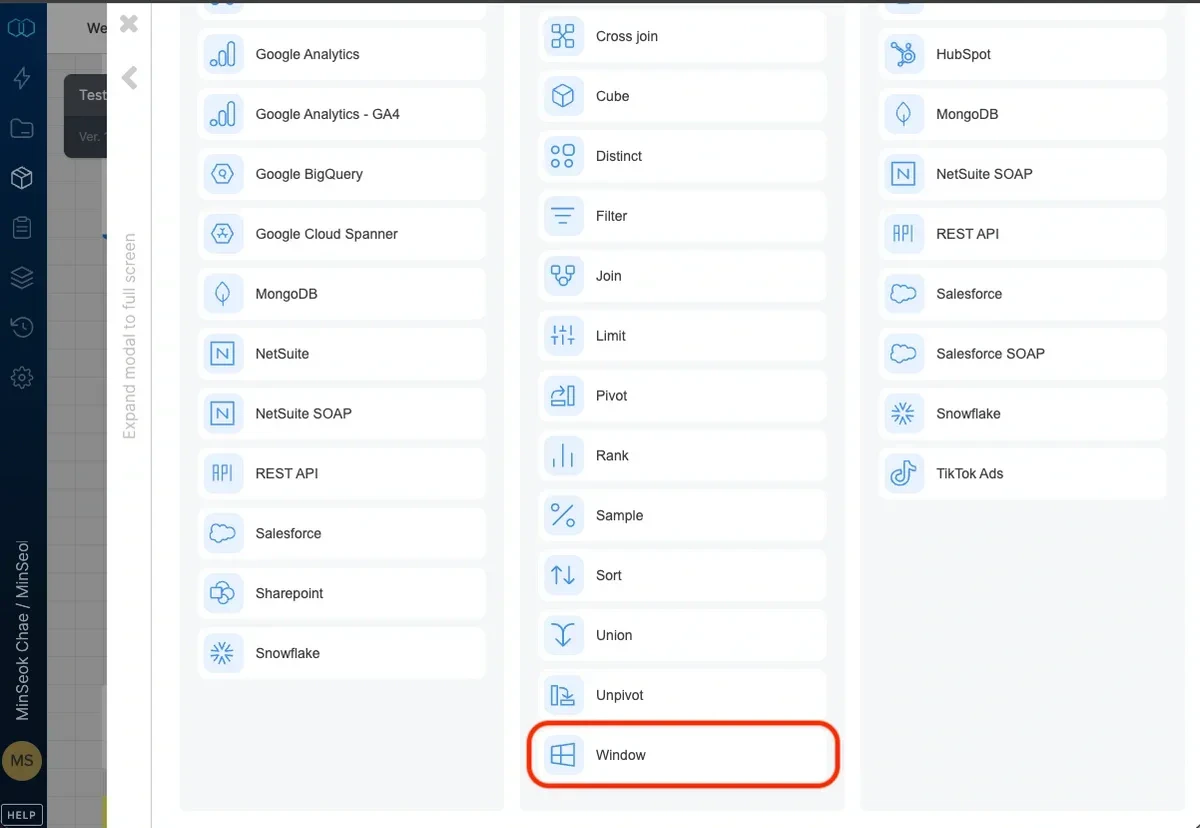Viewport: 1200px width, 828px height.
Task: Open the folder icon in the left sidebar
Action: click(x=22, y=128)
